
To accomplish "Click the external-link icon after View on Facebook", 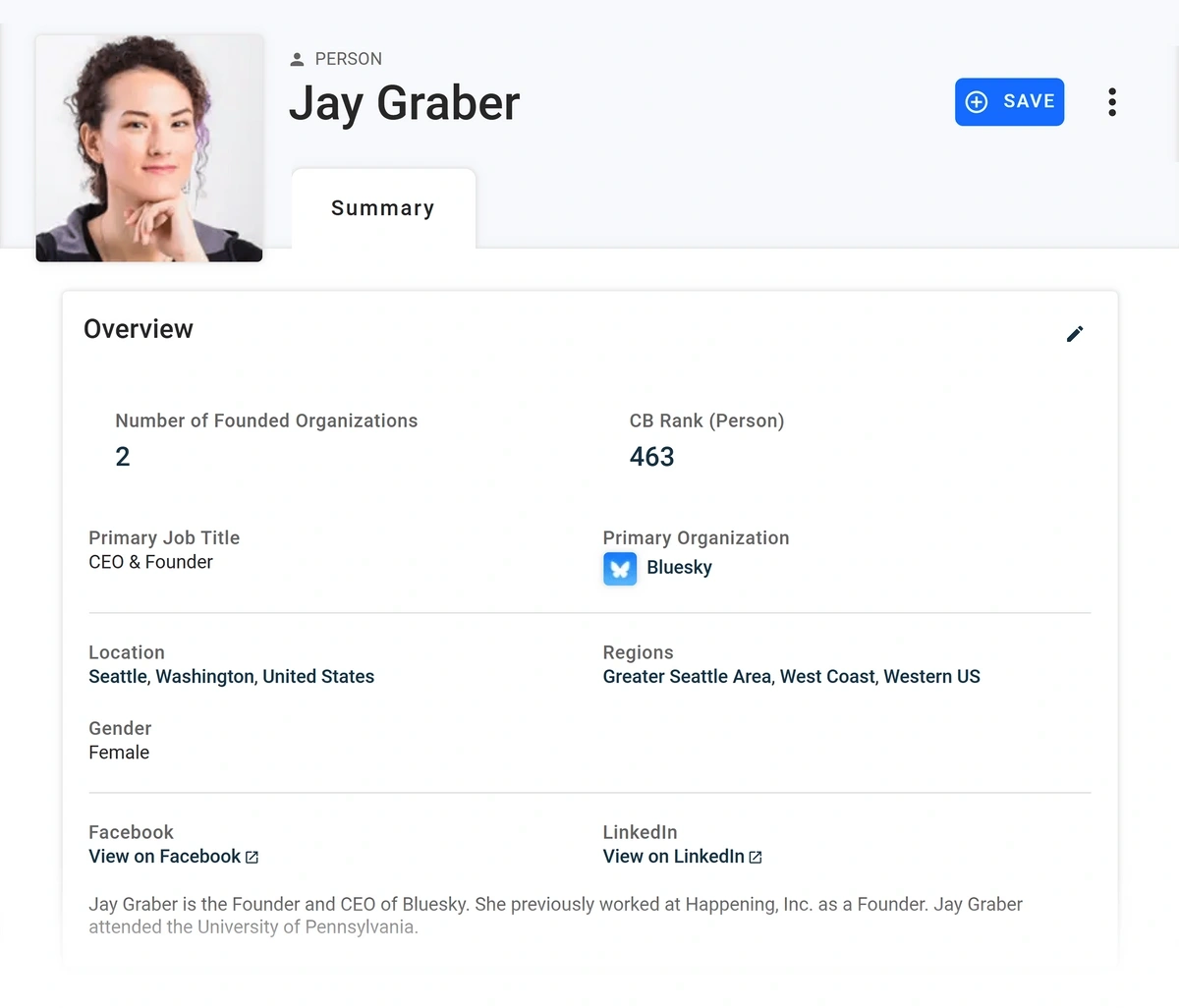I will coord(253,857).
